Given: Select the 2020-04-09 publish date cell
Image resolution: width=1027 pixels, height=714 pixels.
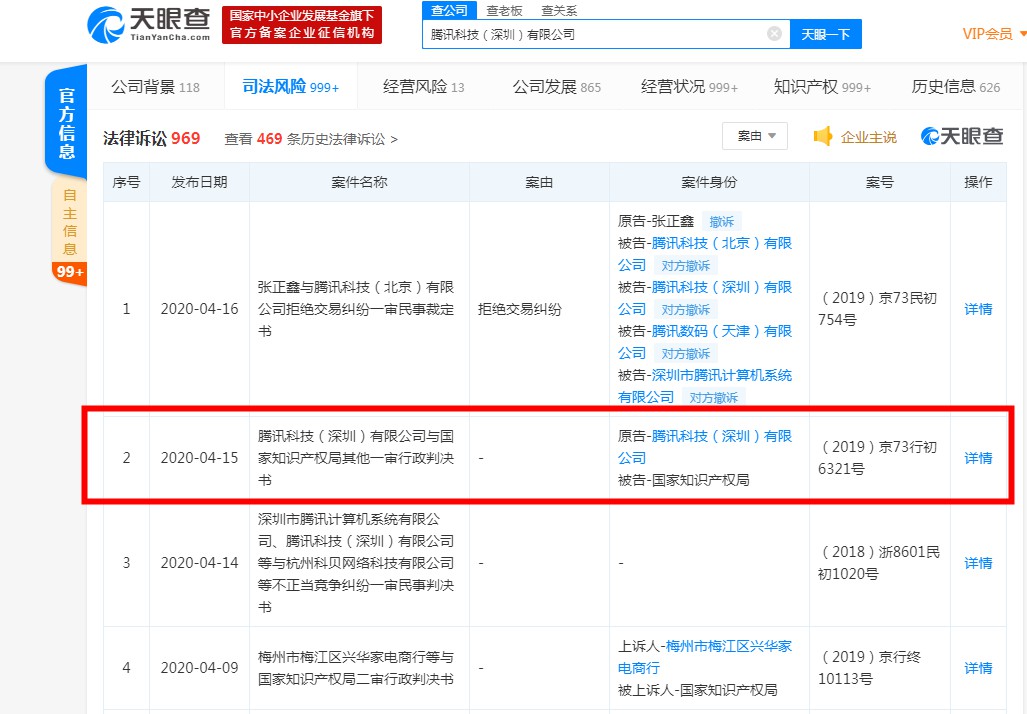Looking at the screenshot, I should 199,667.
